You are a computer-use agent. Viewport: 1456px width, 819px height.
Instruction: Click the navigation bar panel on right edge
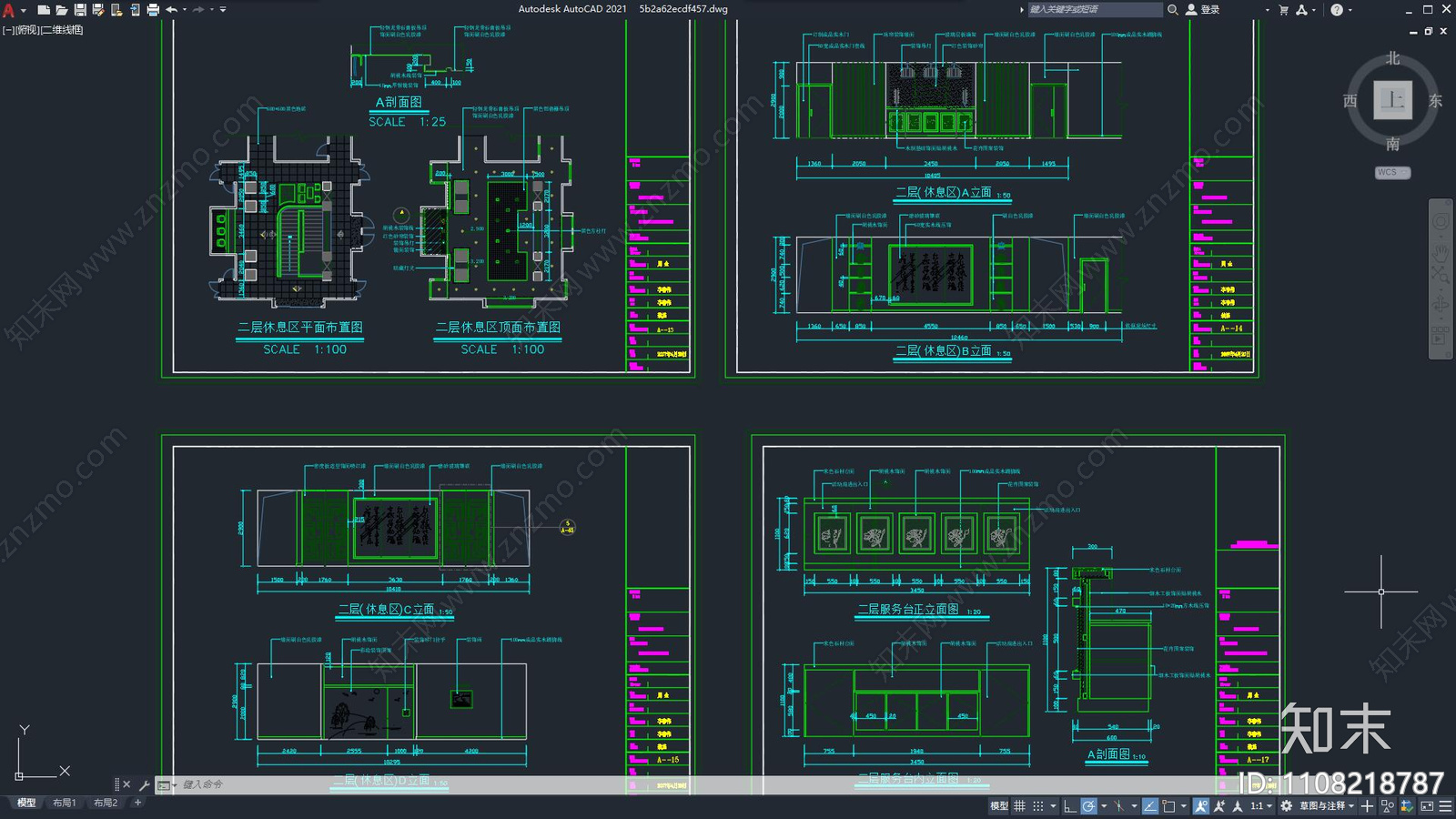click(1441, 278)
